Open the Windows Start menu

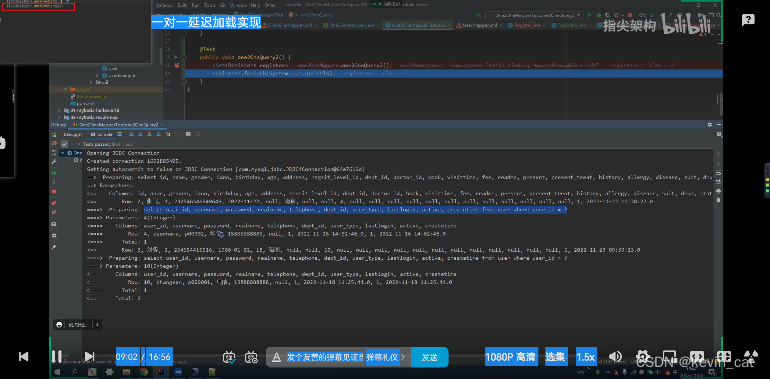(56, 372)
